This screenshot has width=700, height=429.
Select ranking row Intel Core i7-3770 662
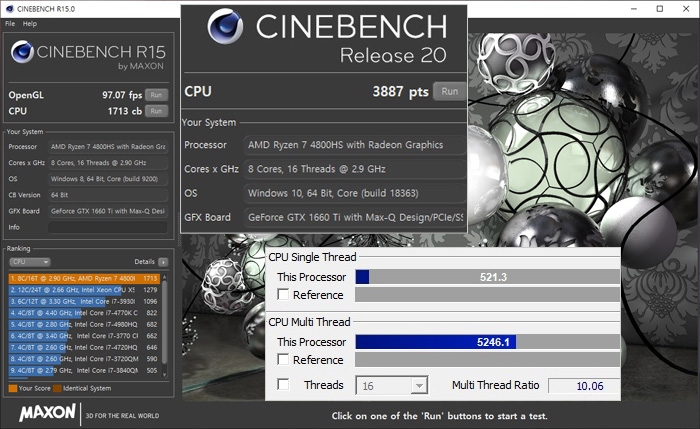(x=84, y=336)
